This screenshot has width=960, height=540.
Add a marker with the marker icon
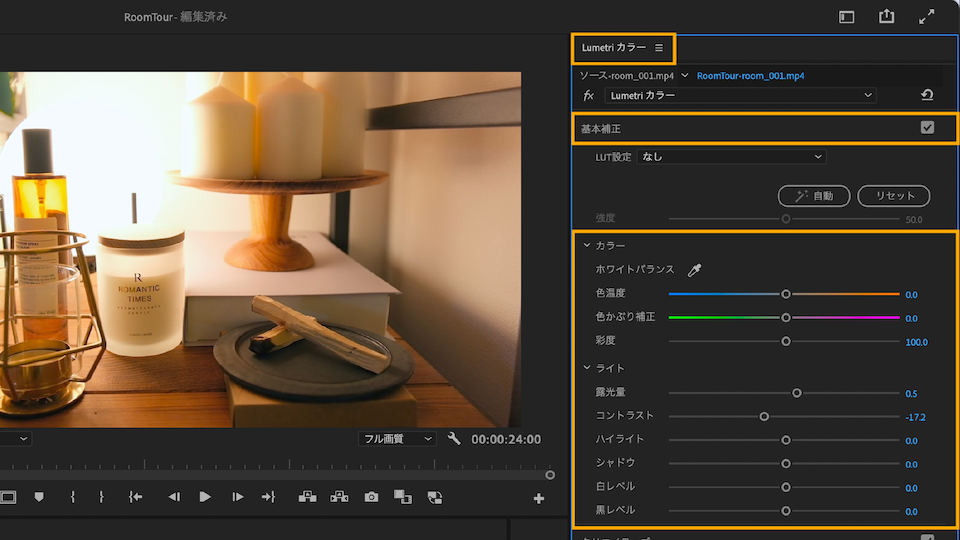(x=39, y=497)
